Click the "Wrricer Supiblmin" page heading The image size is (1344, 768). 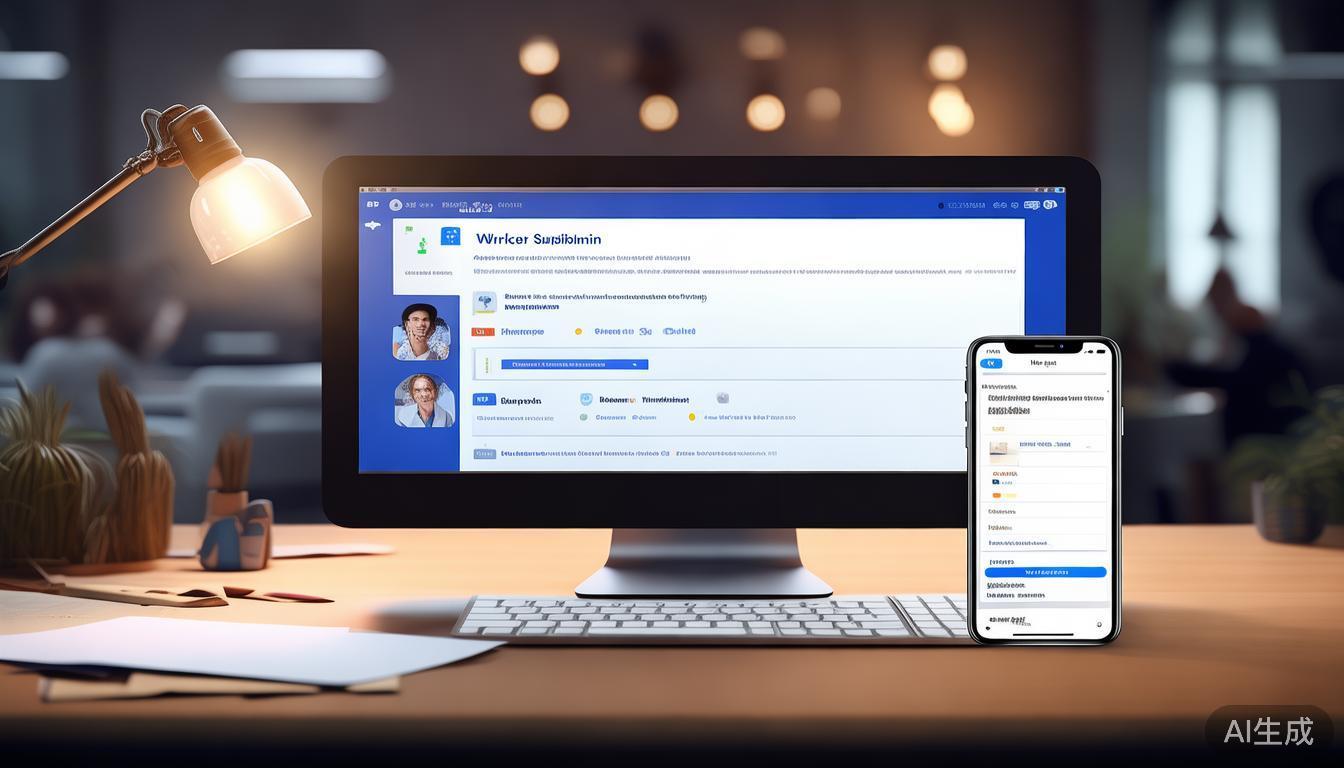[538, 239]
